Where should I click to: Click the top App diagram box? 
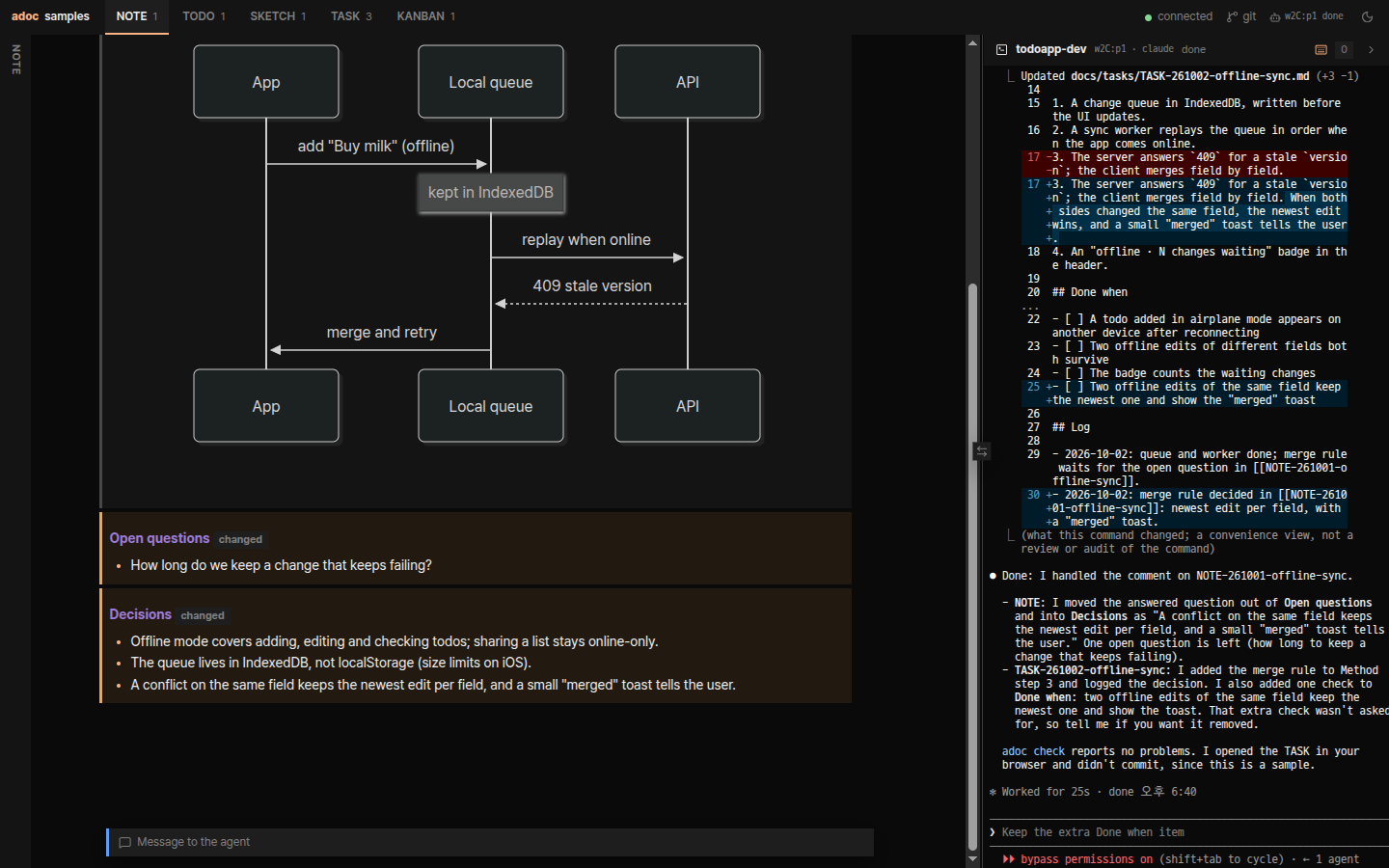[x=266, y=82]
